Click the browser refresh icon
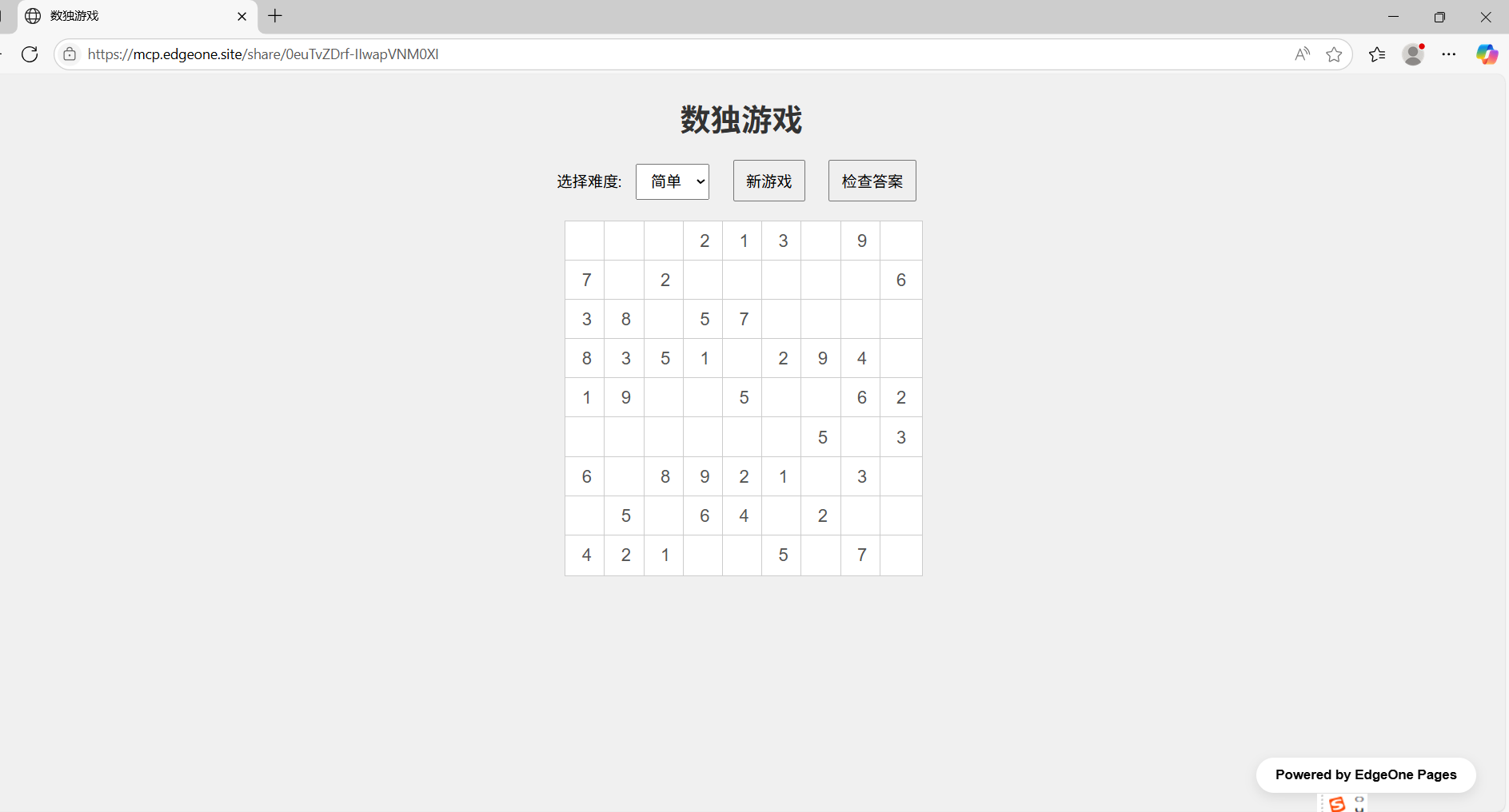The height and width of the screenshot is (812, 1509). click(30, 54)
